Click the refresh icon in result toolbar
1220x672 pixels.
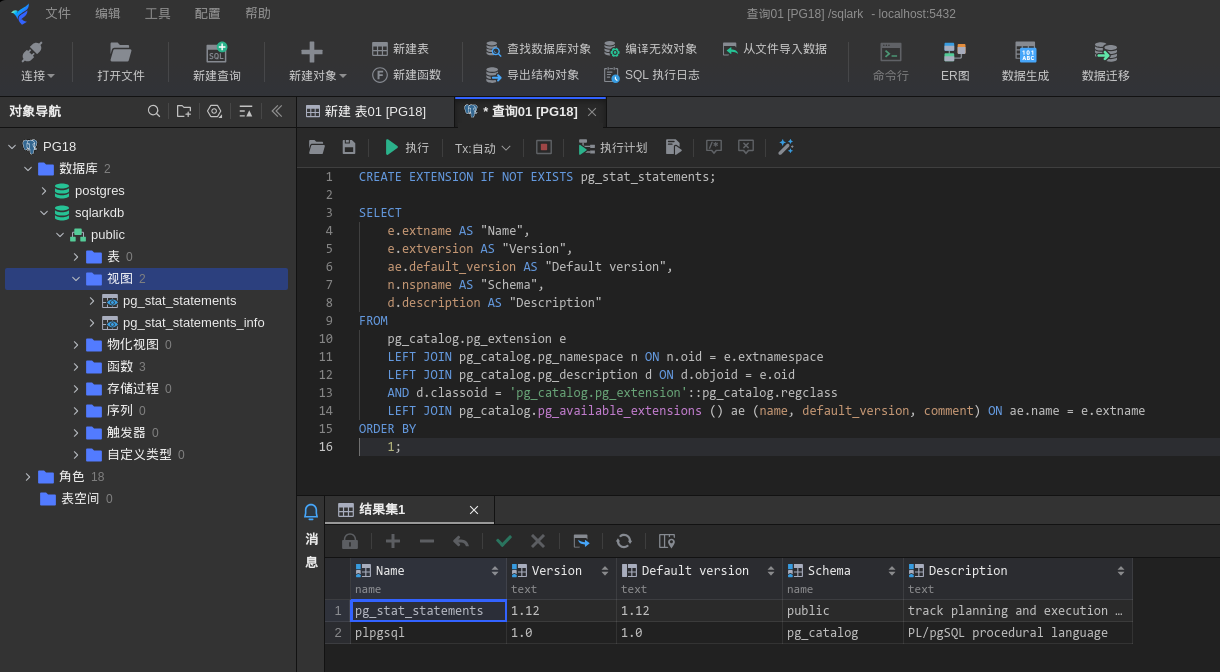[624, 541]
